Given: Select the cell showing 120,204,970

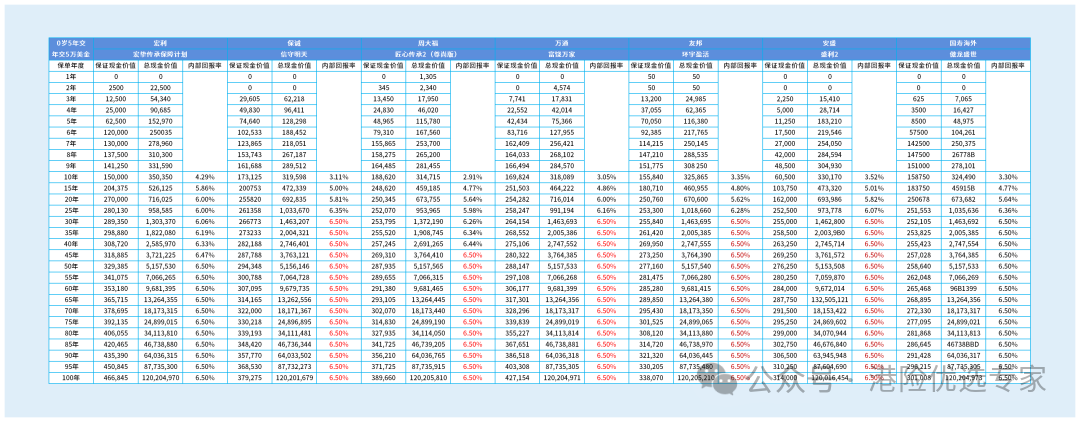Looking at the screenshot, I should 160,377.
